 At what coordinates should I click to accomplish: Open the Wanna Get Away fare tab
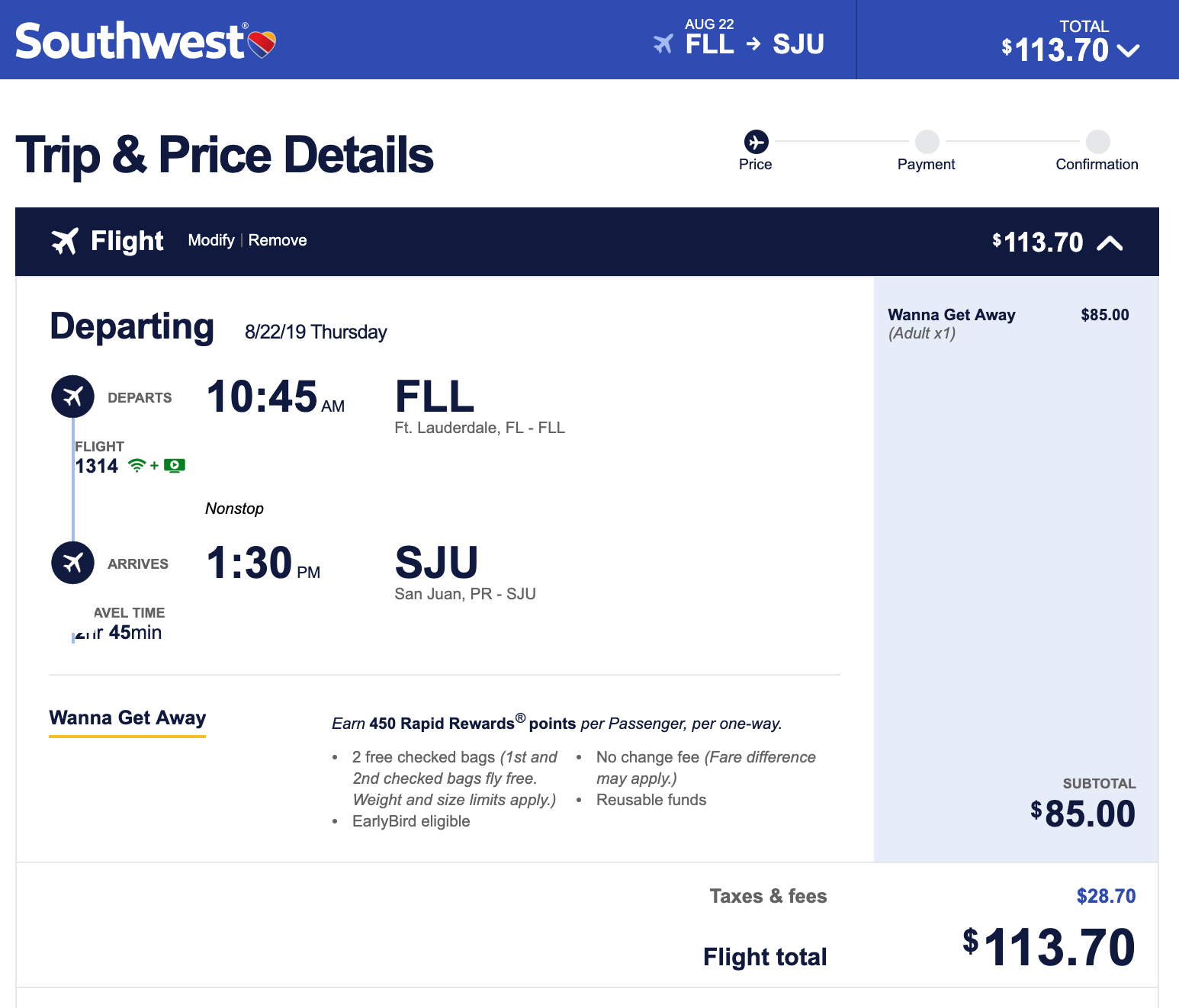coord(127,718)
